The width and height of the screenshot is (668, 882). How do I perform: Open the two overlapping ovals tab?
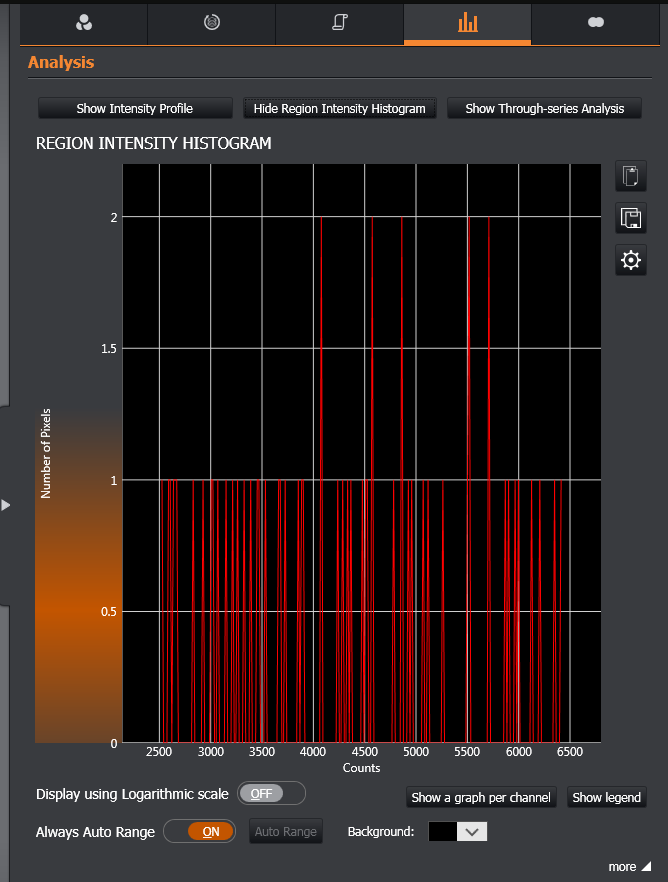pos(596,23)
